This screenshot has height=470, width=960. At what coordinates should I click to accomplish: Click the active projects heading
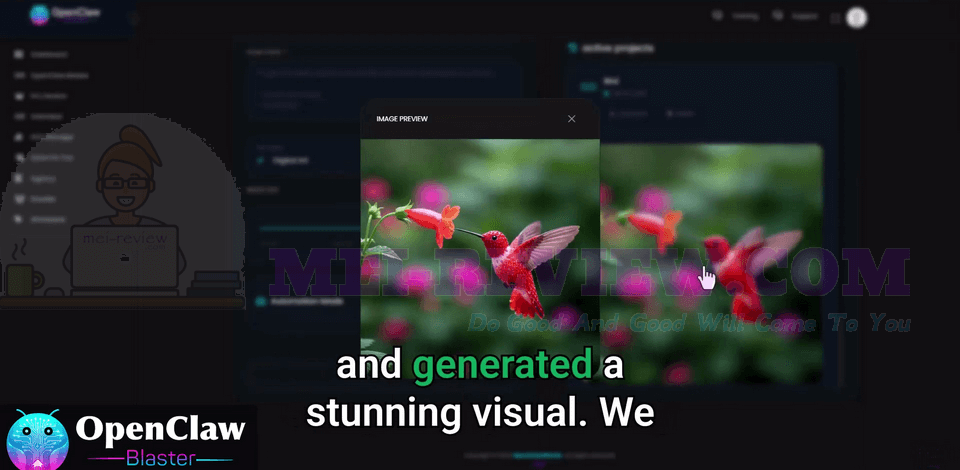point(617,48)
